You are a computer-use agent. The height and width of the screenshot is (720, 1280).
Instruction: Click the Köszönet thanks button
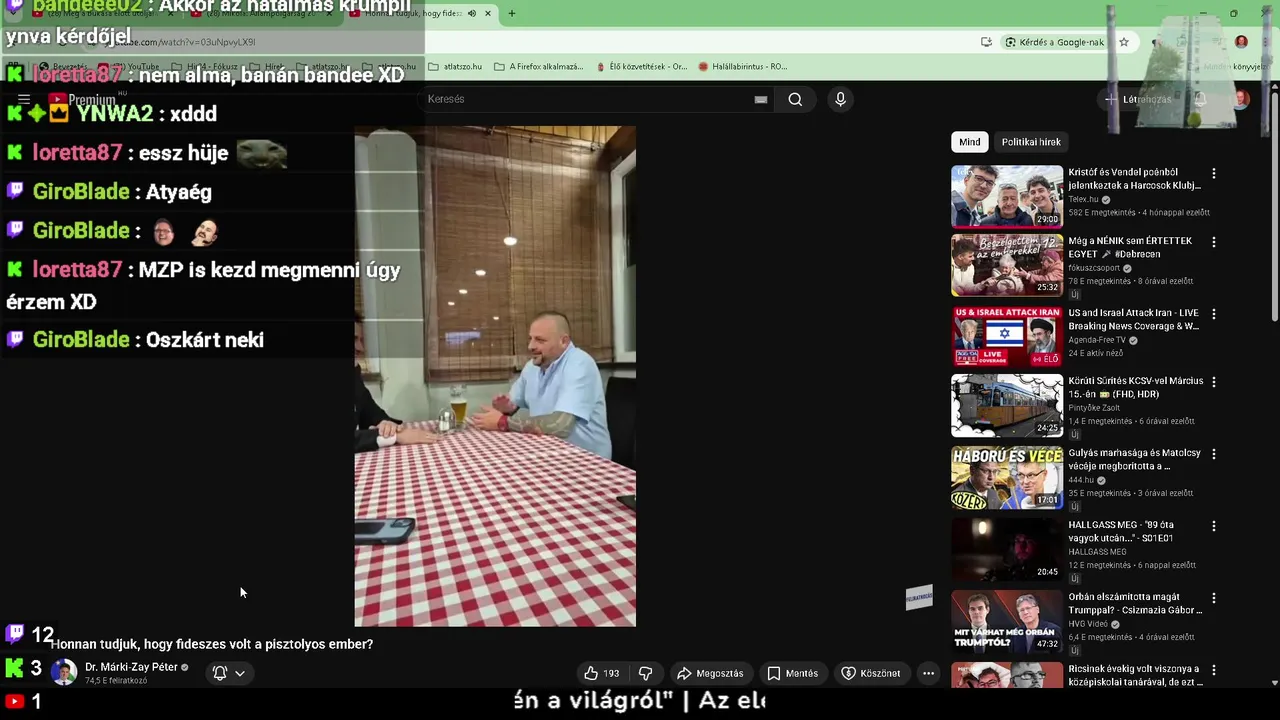[871, 673]
